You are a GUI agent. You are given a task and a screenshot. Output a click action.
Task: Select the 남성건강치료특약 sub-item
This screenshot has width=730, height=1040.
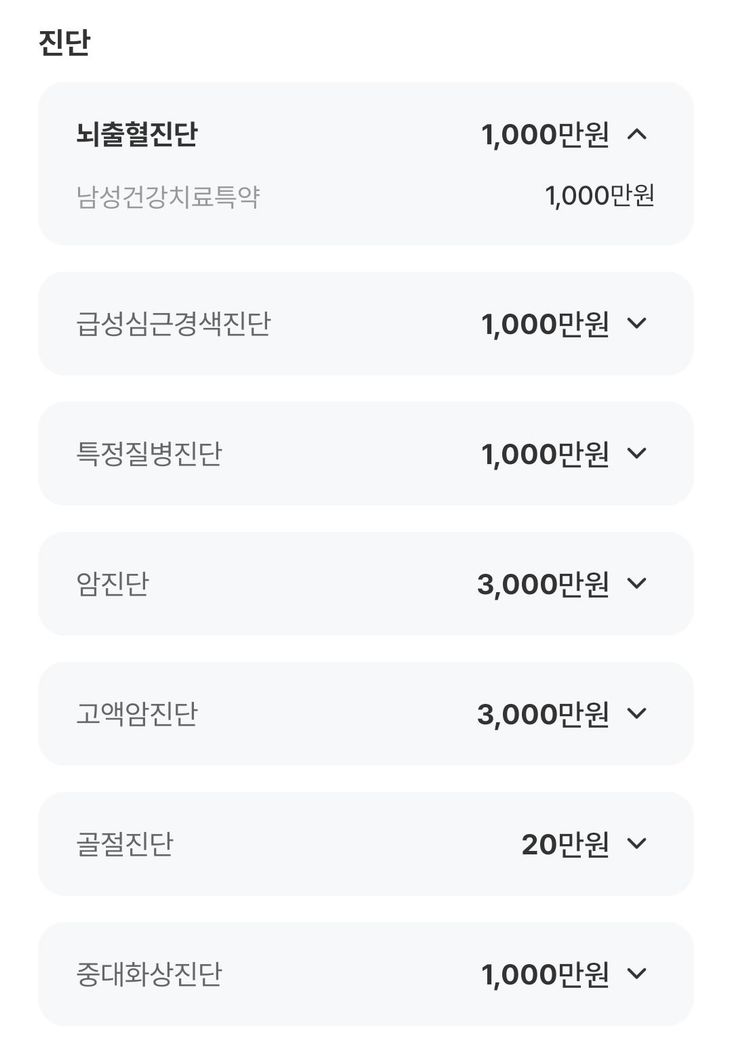[168, 196]
